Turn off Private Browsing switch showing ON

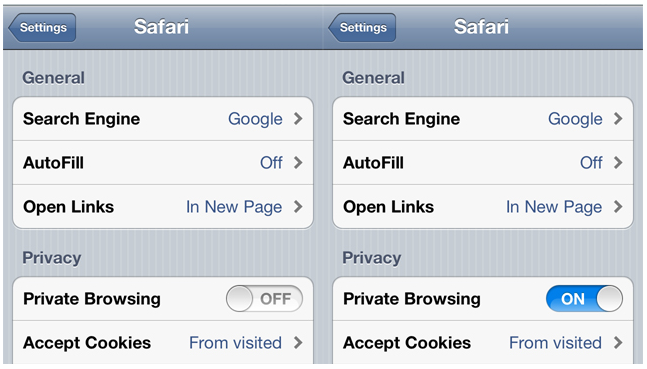coord(584,298)
